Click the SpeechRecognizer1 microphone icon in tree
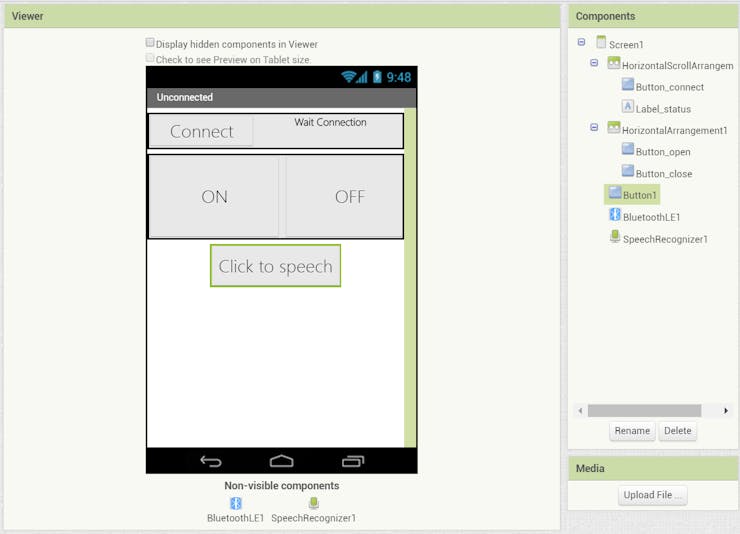 coord(615,236)
